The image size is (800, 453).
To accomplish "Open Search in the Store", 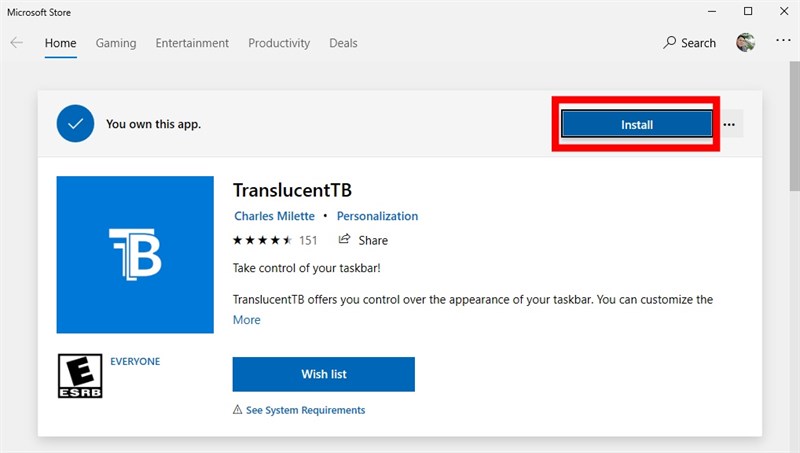I will (x=689, y=43).
